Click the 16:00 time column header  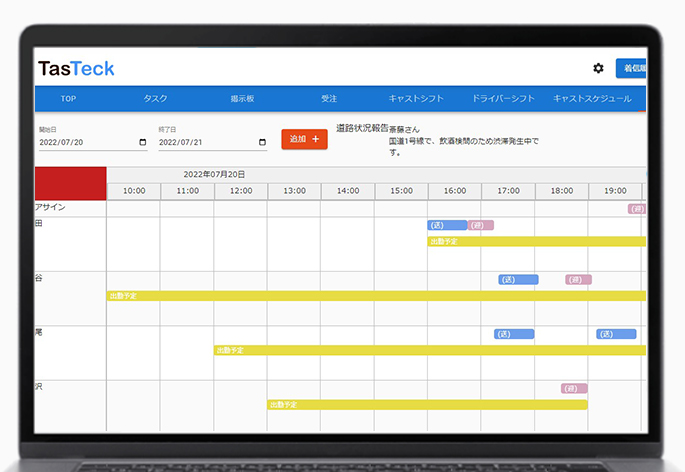point(455,191)
